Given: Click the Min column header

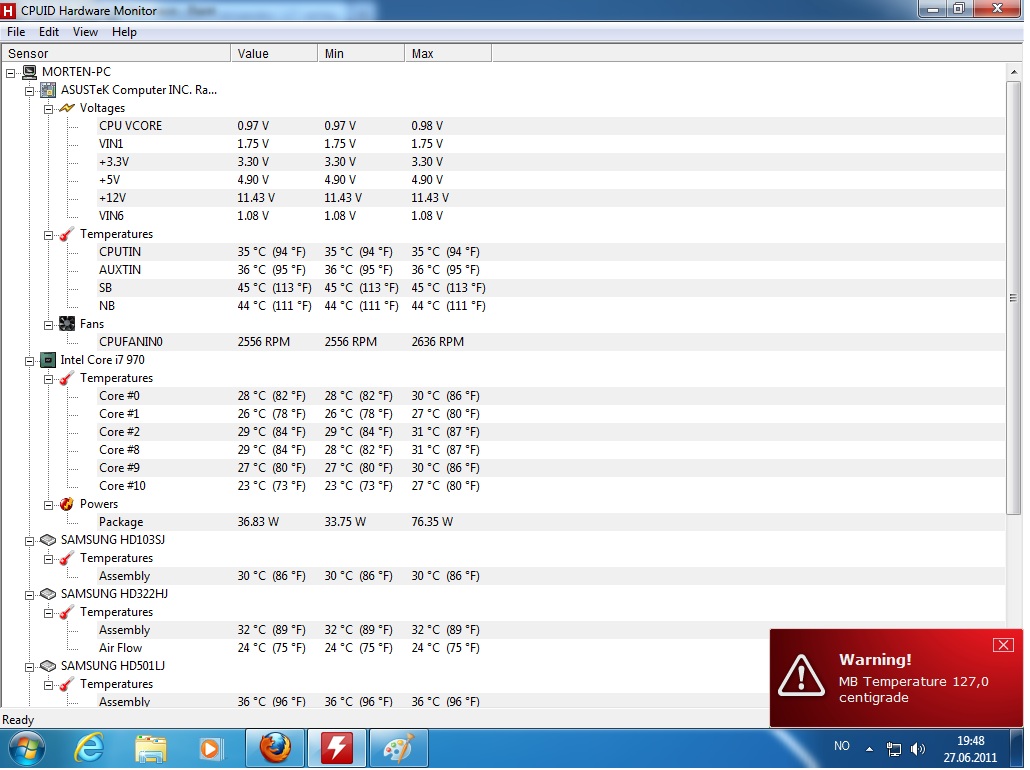Looking at the screenshot, I should pyautogui.click(x=361, y=54).
